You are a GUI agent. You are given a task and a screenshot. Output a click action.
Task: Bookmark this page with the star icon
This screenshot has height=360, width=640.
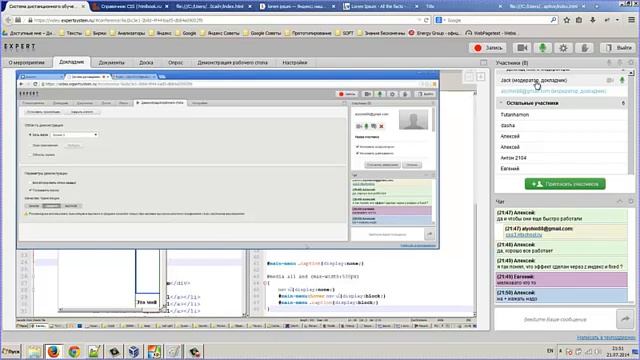click(x=567, y=20)
